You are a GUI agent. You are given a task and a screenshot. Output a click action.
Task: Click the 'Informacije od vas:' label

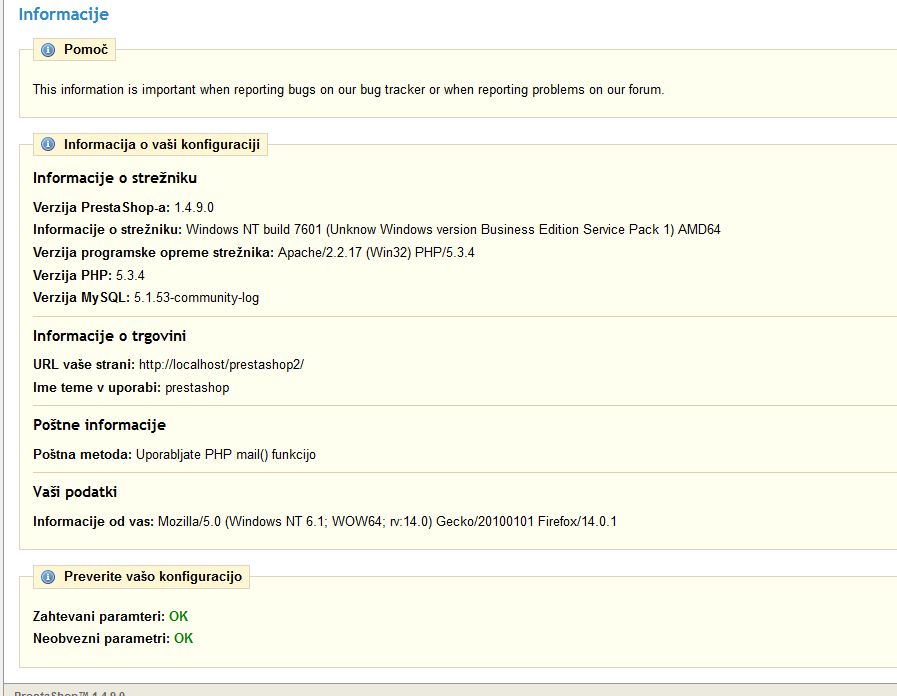coord(93,522)
